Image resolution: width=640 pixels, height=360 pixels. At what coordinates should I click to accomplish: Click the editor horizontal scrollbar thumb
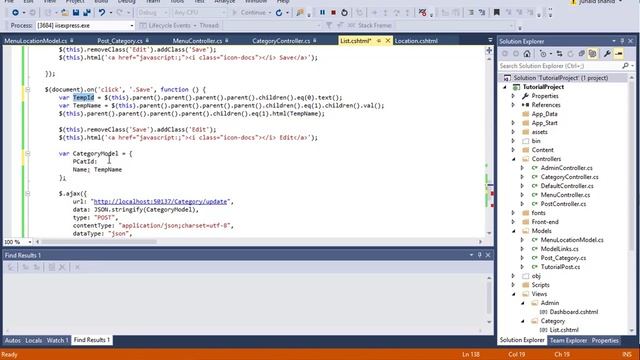click(99, 242)
